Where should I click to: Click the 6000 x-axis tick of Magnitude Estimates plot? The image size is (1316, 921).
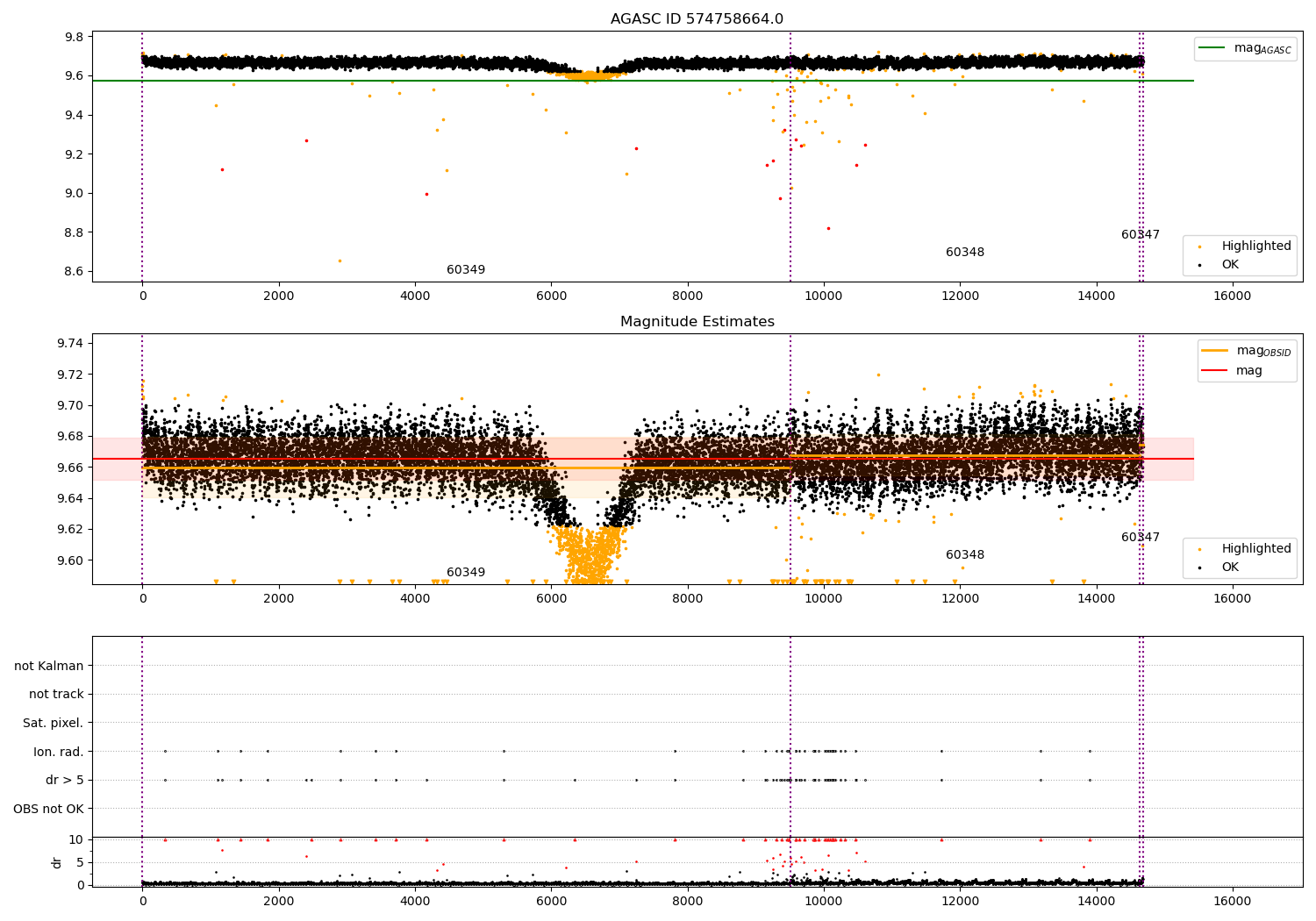point(551,599)
